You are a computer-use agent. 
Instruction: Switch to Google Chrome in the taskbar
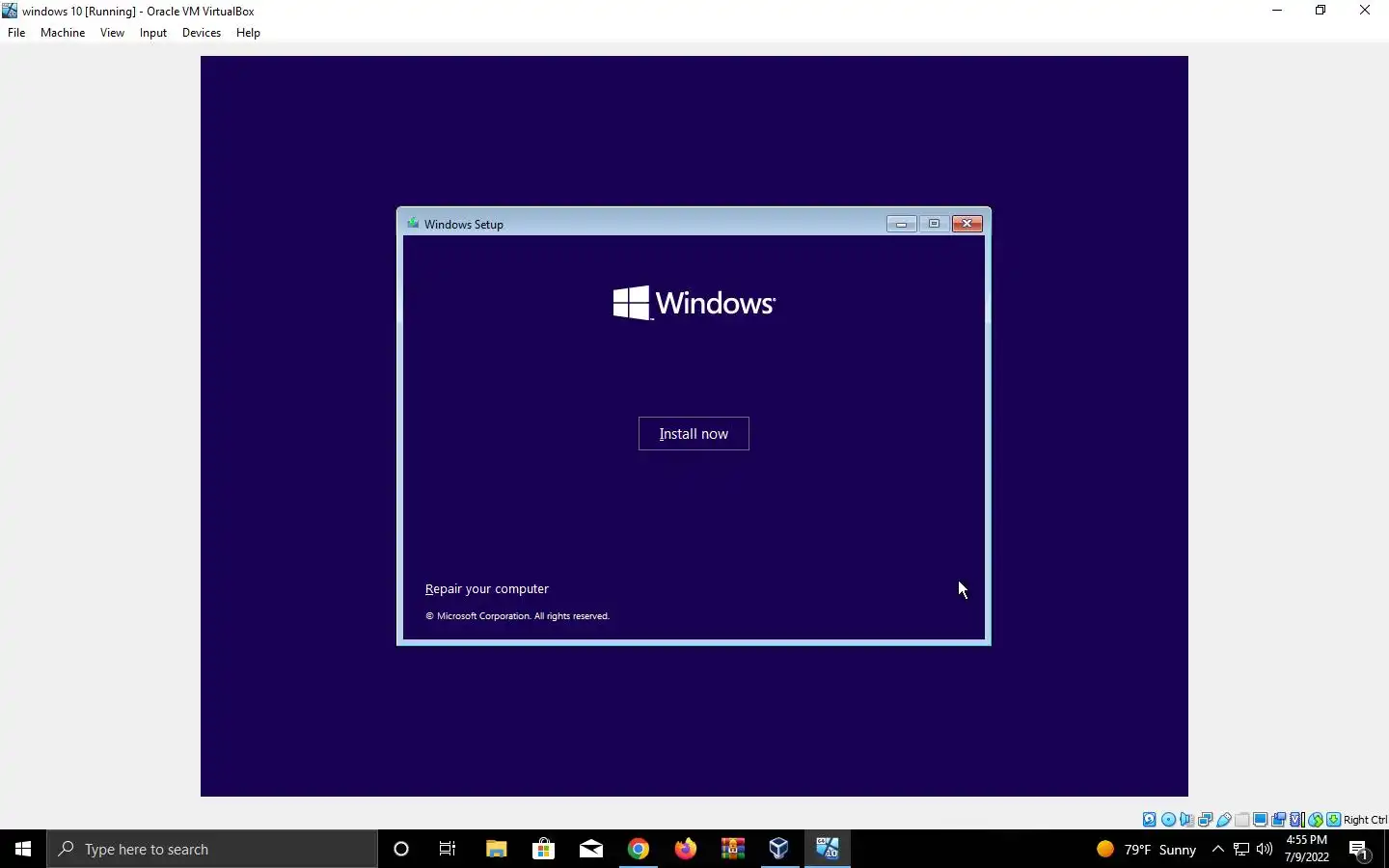[638, 849]
